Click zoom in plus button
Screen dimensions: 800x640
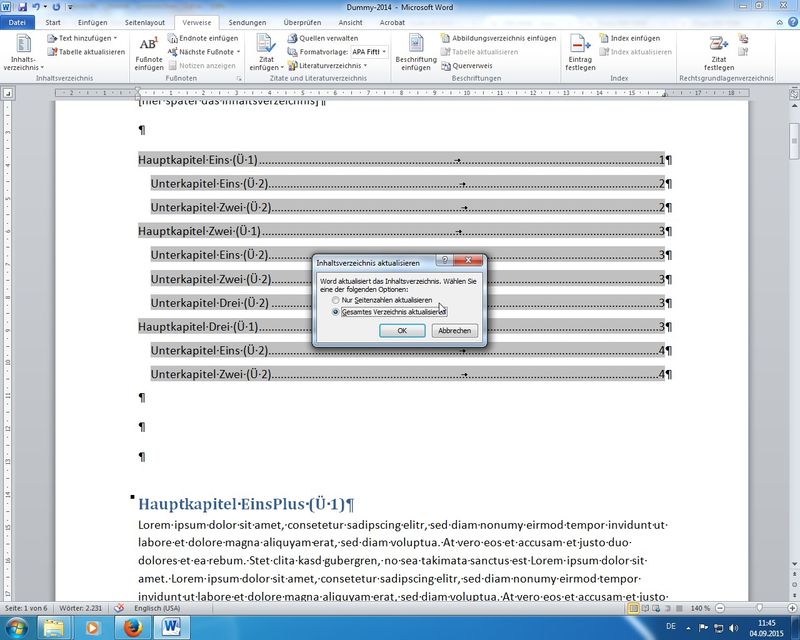pos(792,608)
